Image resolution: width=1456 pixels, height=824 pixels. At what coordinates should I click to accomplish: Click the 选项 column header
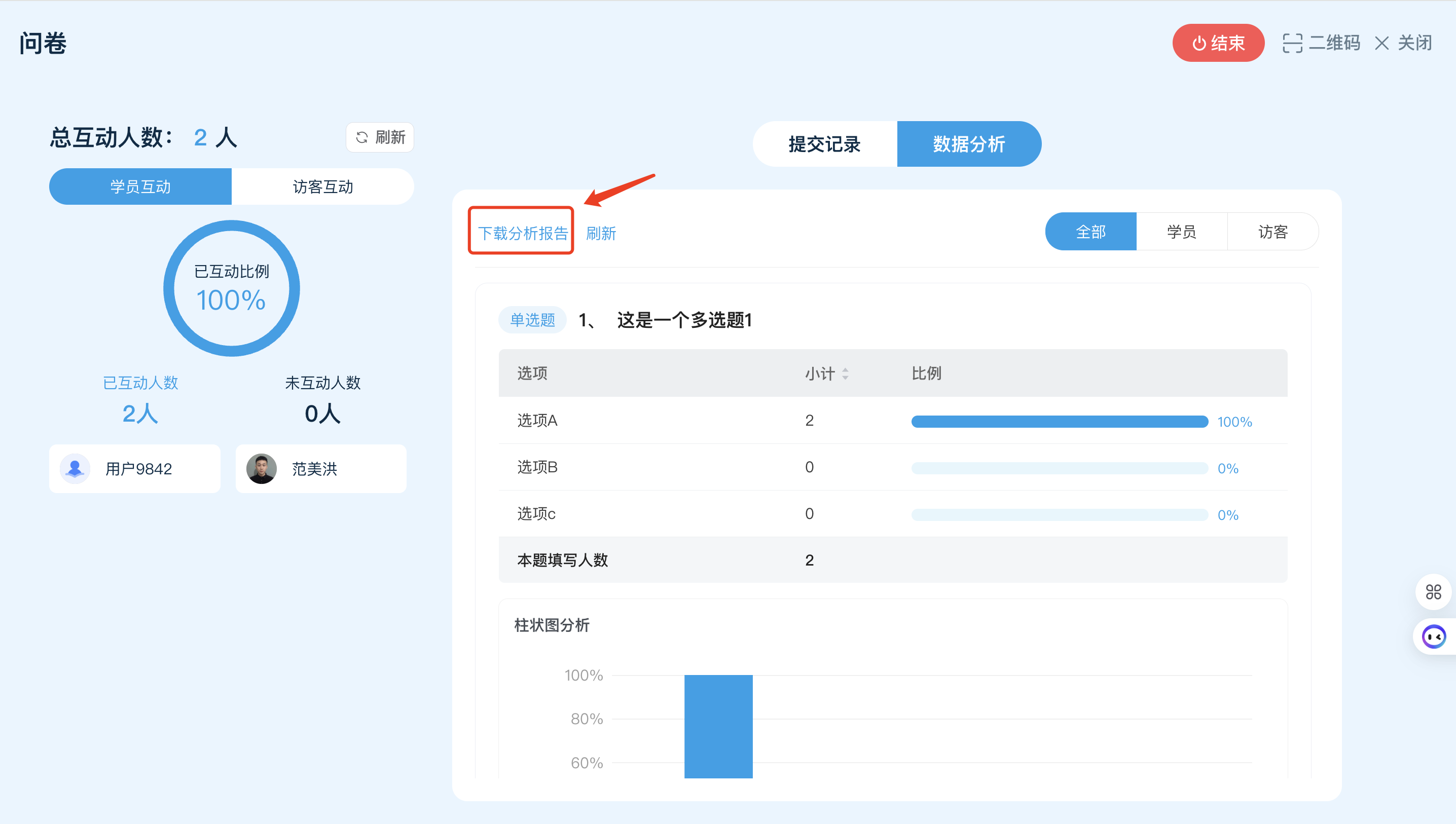[x=532, y=373]
